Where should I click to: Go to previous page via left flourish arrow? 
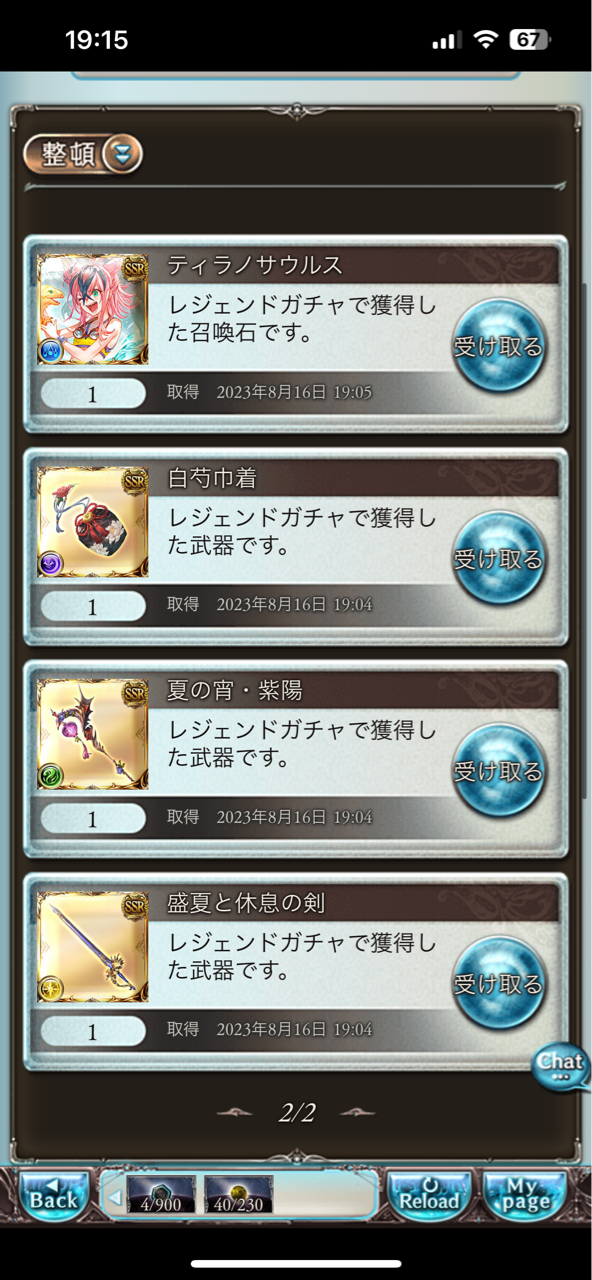(x=236, y=1112)
